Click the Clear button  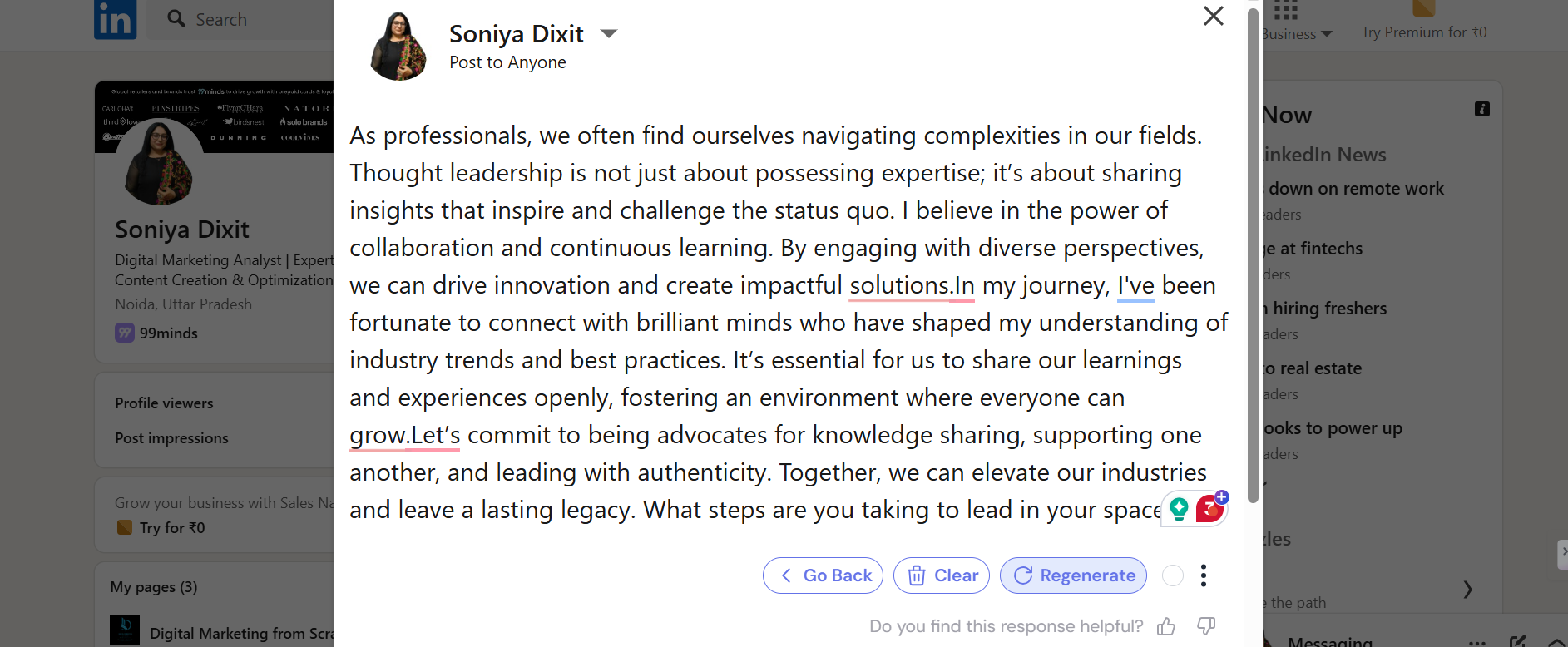pos(942,575)
